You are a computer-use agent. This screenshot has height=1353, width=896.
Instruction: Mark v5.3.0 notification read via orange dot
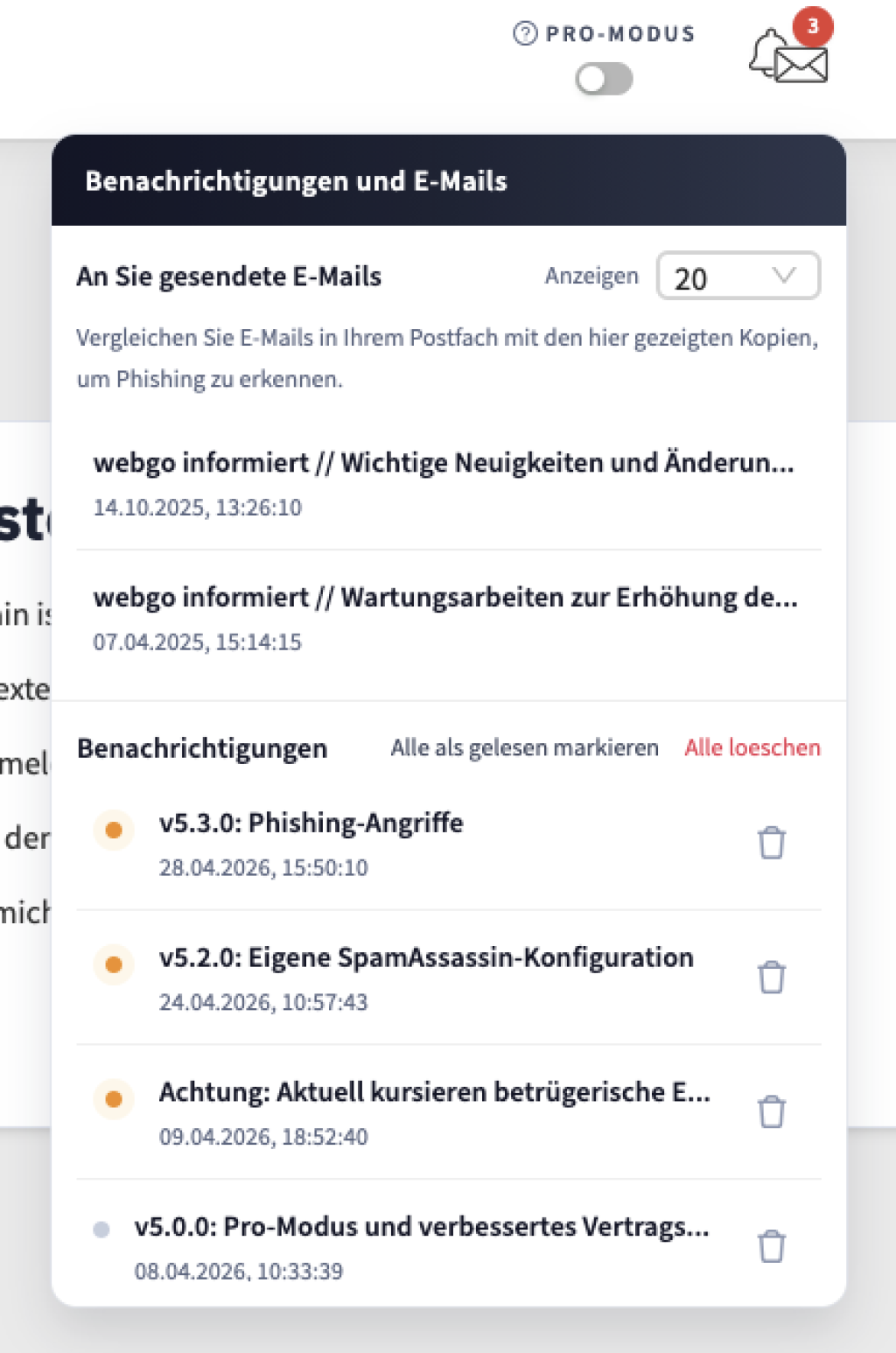coord(113,830)
